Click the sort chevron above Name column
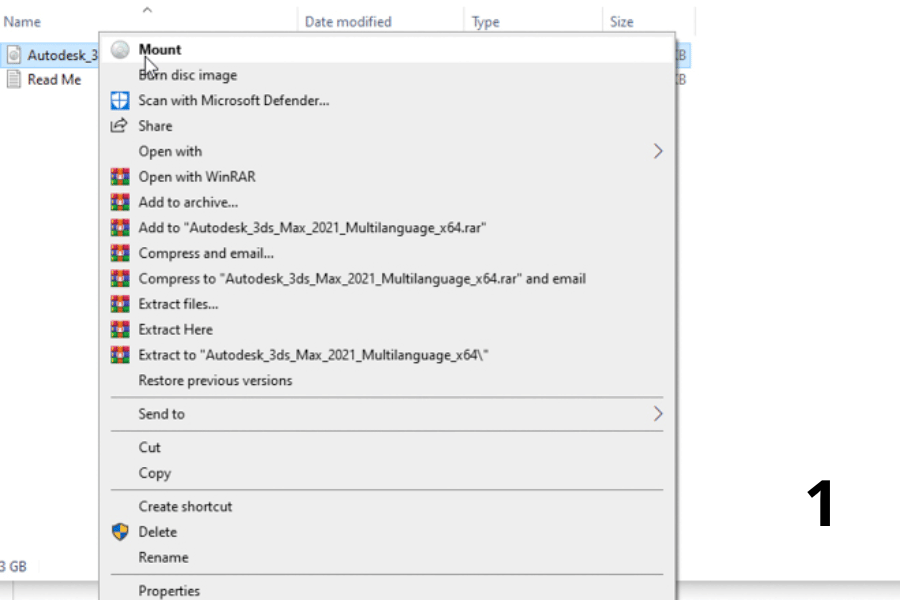This screenshot has width=900, height=600. (147, 10)
